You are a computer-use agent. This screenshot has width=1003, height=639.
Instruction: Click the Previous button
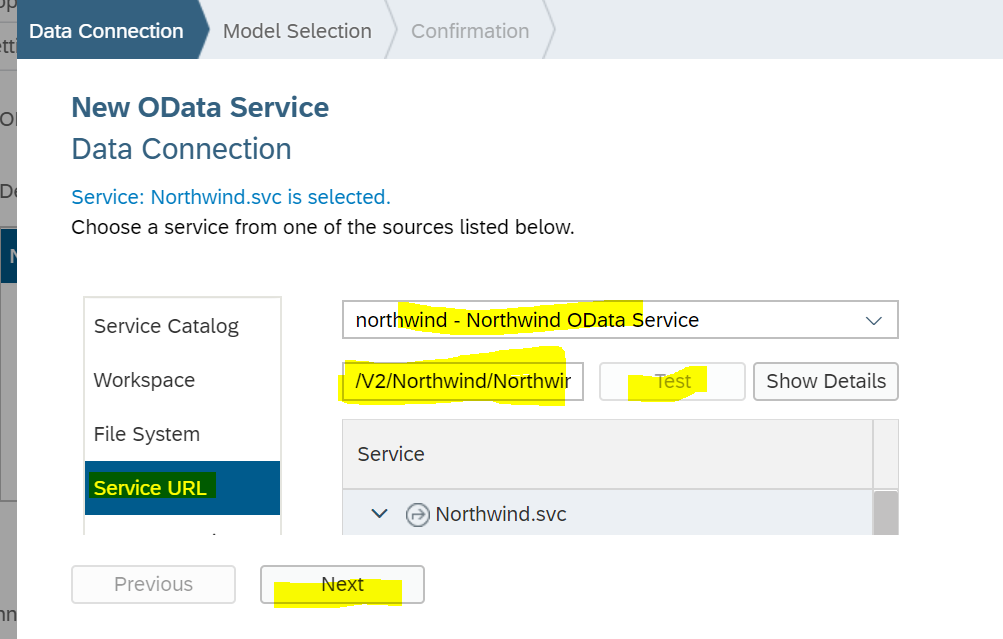154,584
